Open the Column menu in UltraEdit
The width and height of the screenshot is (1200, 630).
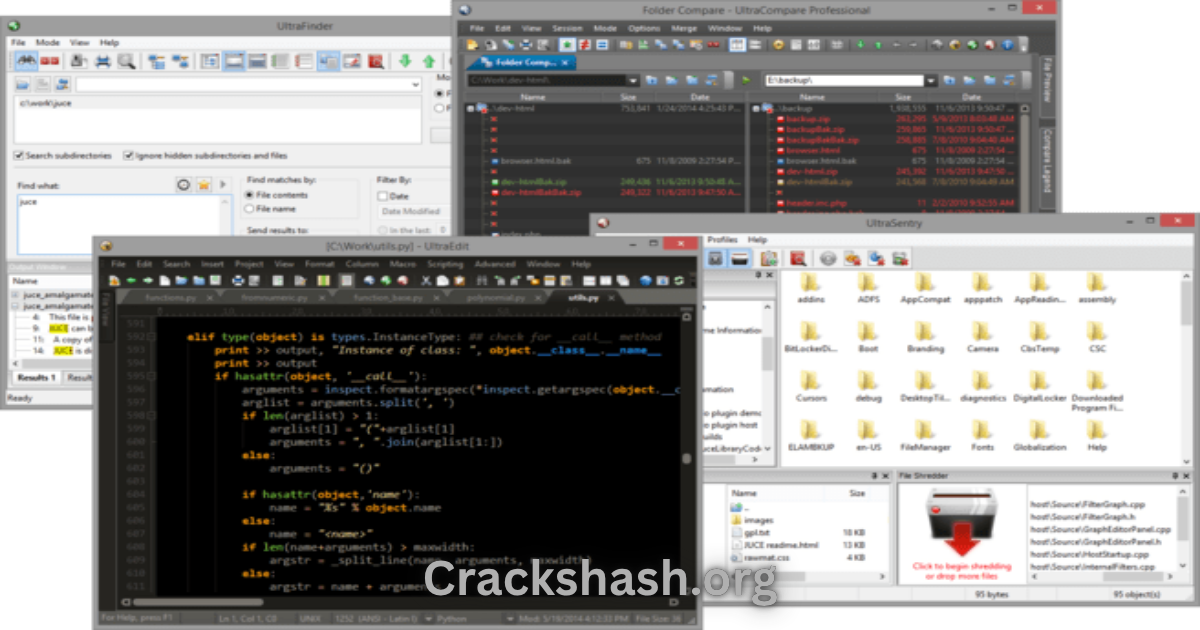tap(362, 264)
